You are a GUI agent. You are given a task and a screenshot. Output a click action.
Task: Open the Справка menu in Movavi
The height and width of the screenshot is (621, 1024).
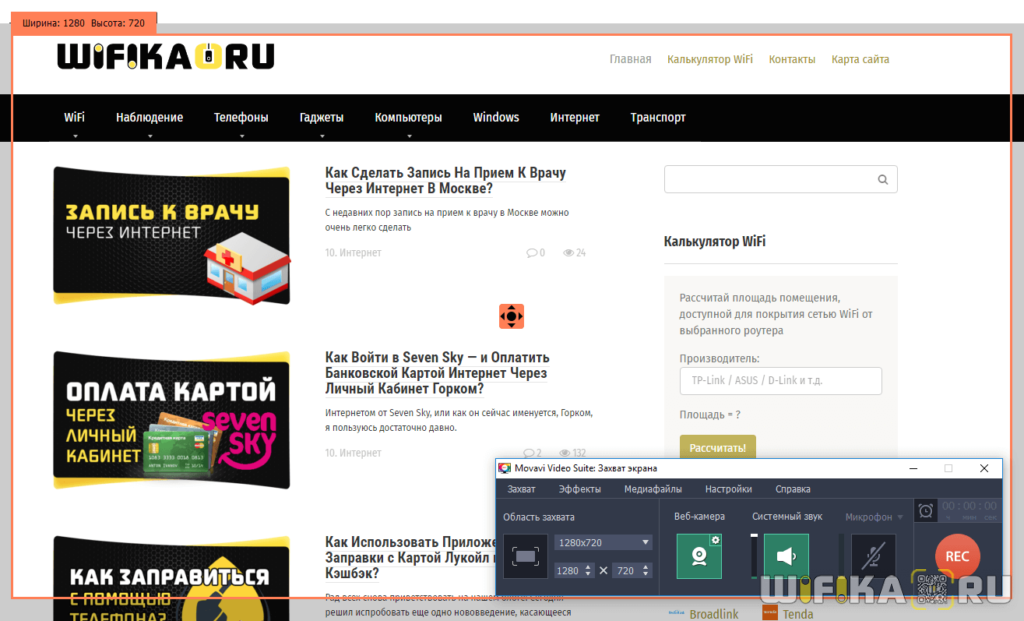(x=793, y=489)
